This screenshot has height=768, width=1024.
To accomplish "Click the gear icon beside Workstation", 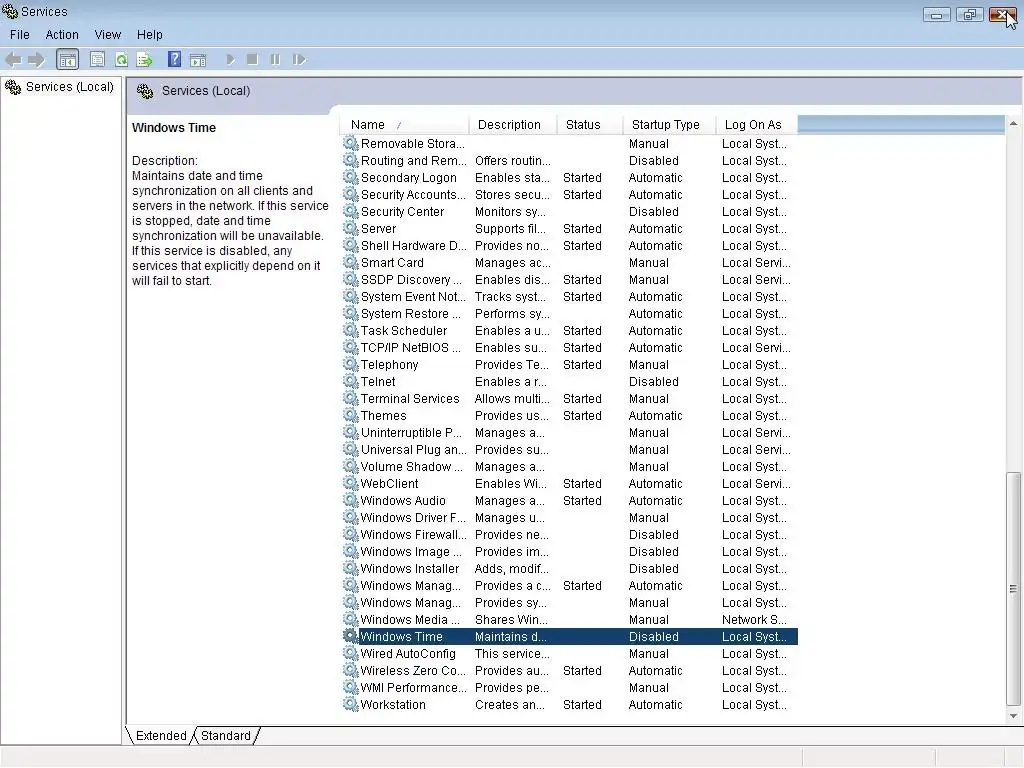I will pos(351,705).
